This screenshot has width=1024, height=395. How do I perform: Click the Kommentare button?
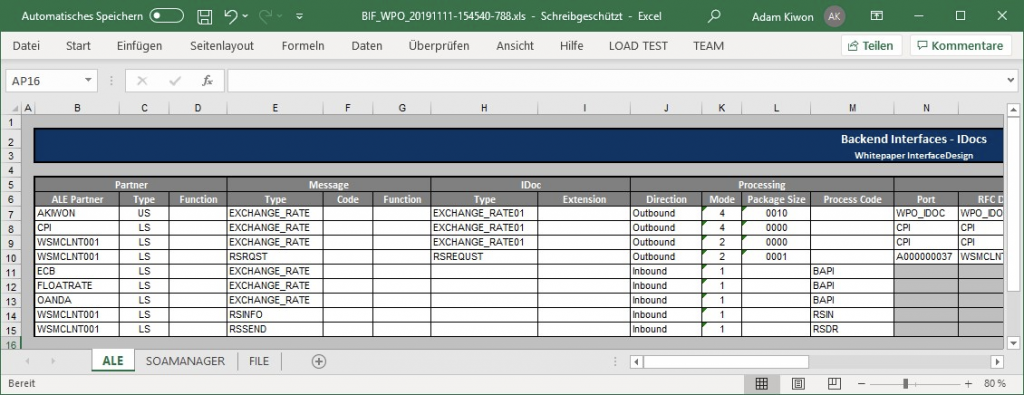coord(960,46)
